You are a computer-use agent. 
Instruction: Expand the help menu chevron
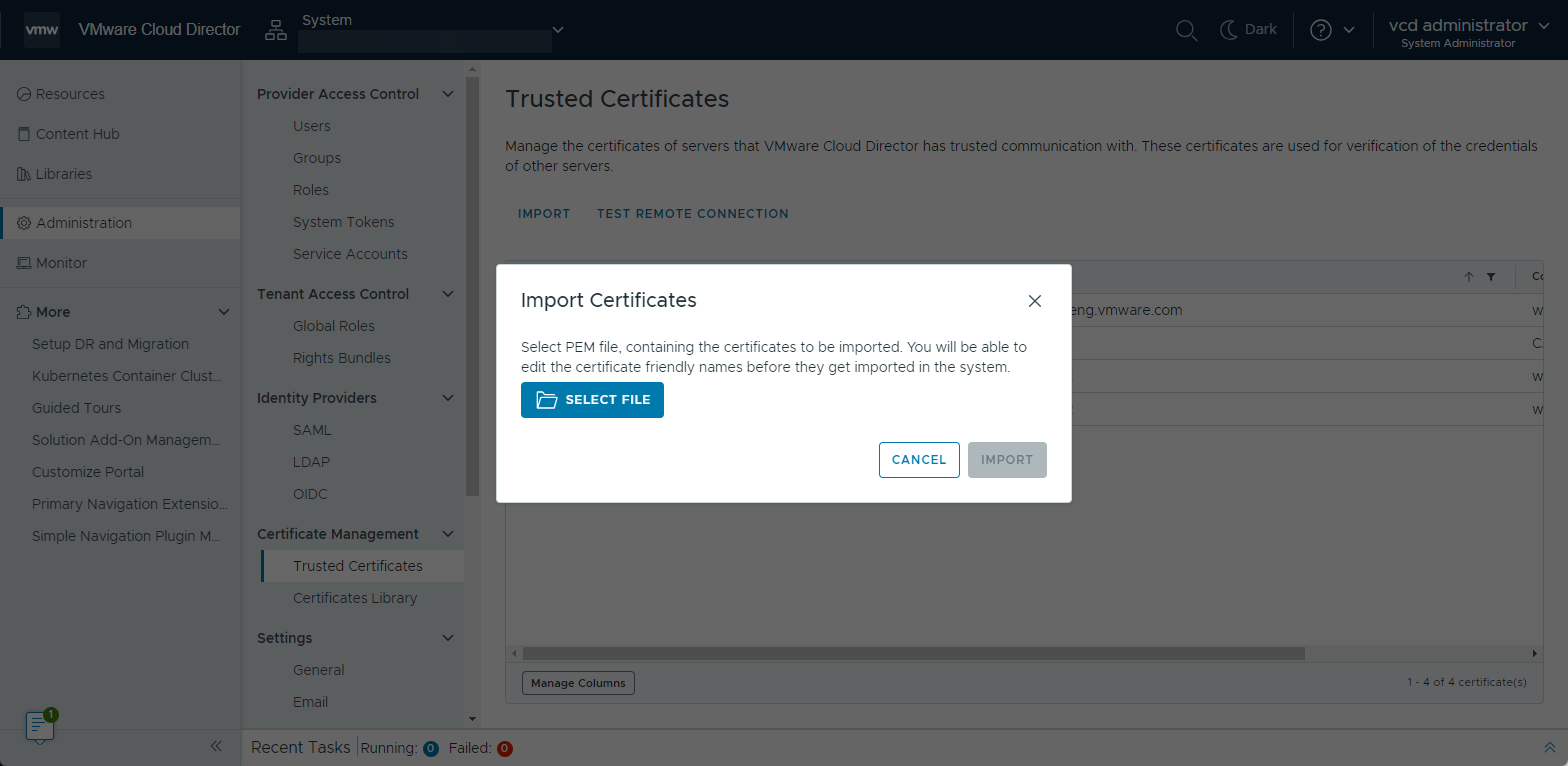[1349, 30]
